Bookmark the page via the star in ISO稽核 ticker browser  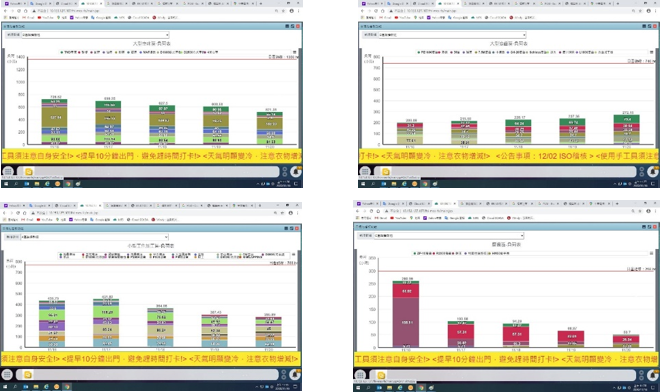click(x=640, y=11)
